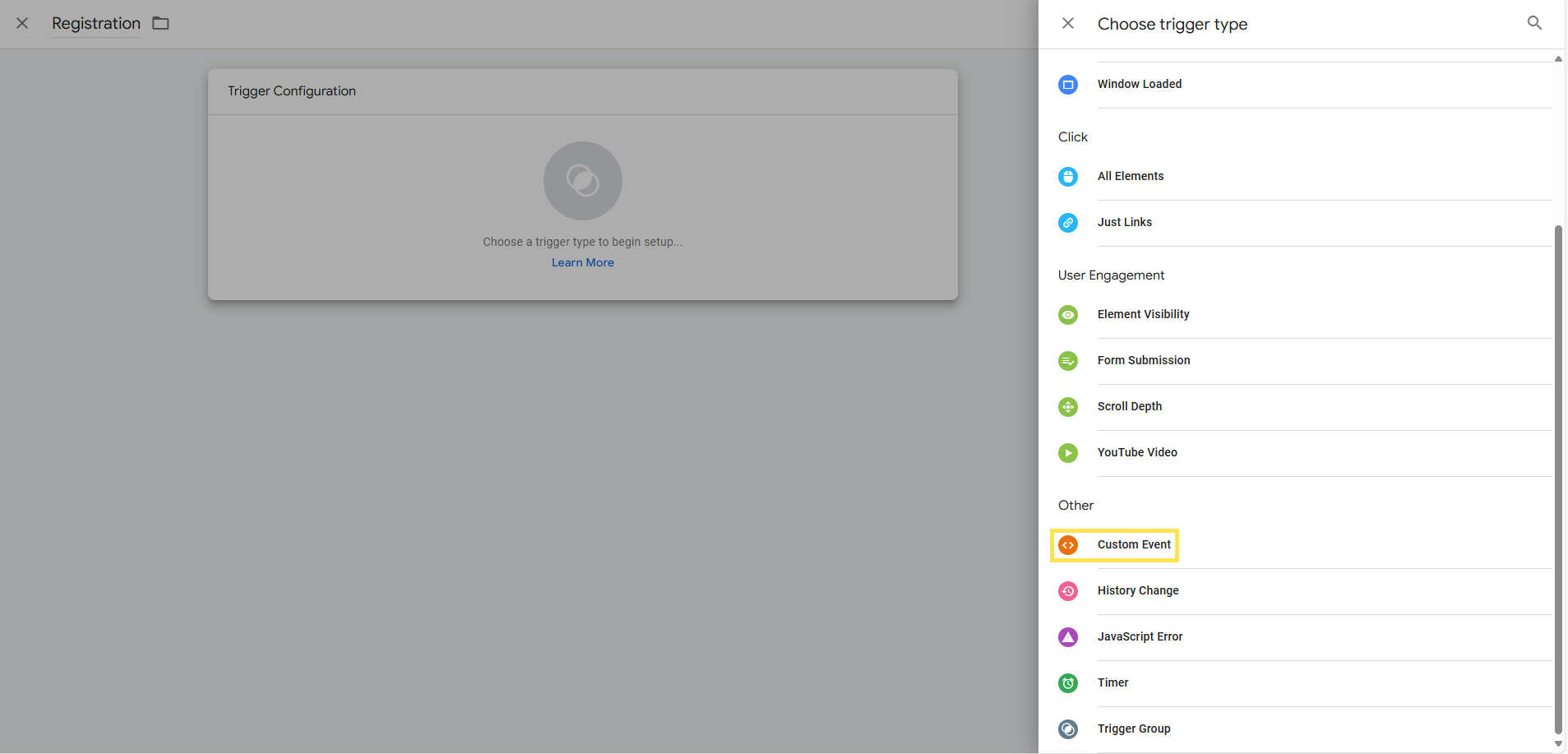Image resolution: width=1568 pixels, height=754 pixels.
Task: Pick the Element Visibility eye icon
Action: (1067, 315)
